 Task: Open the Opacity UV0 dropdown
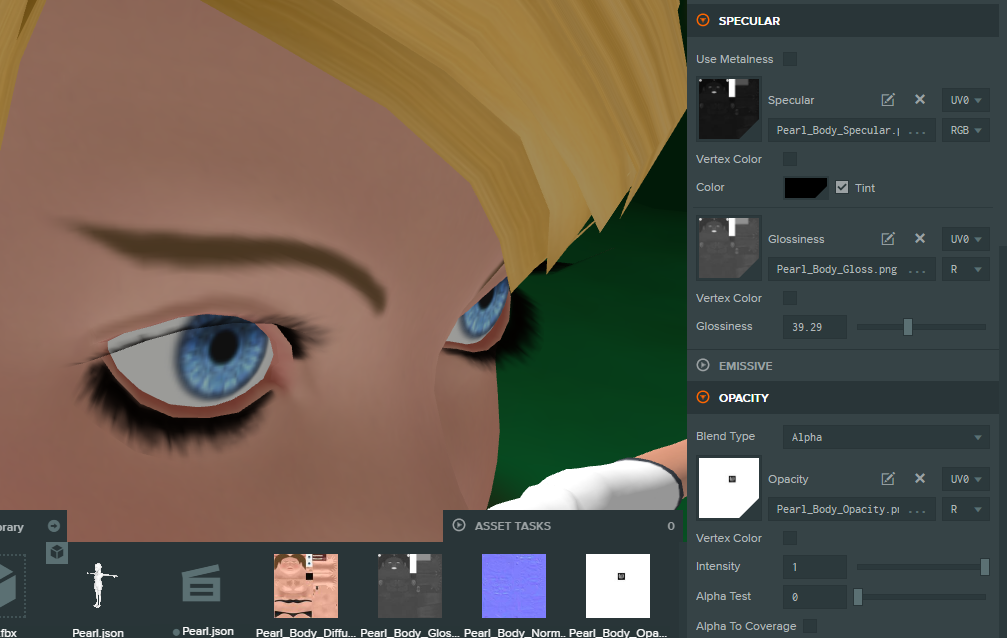[x=965, y=479]
